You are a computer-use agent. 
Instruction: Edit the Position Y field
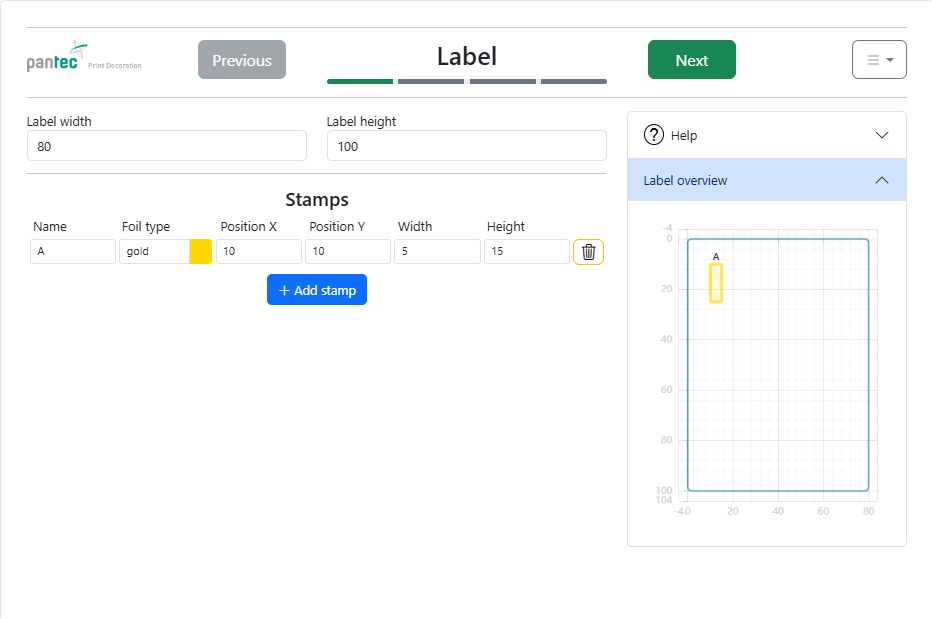pos(348,252)
